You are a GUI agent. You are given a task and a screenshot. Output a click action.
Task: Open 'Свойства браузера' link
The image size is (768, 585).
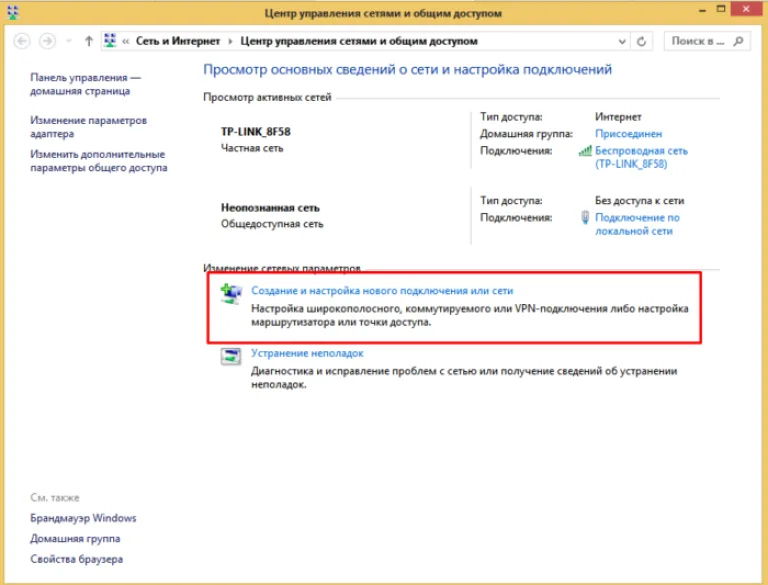point(76,559)
